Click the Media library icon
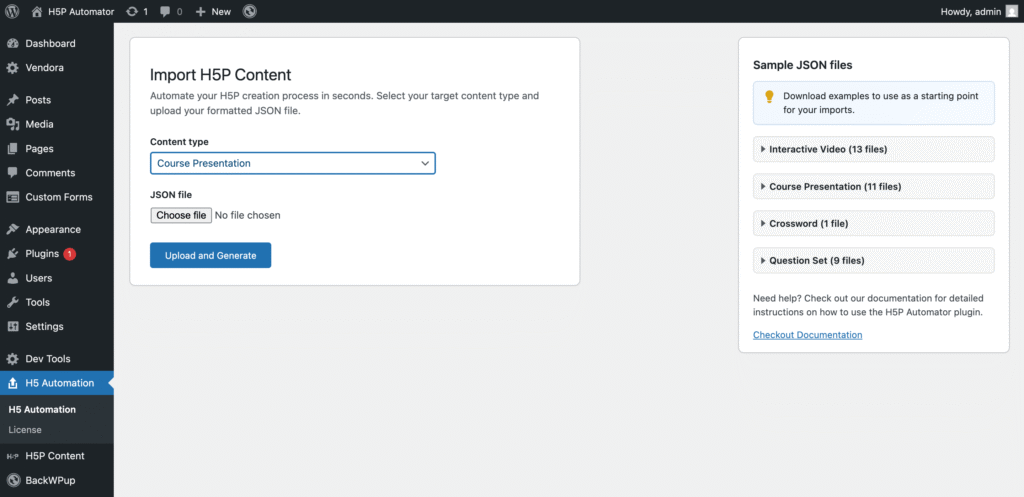1024x497 pixels. pyautogui.click(x=12, y=124)
